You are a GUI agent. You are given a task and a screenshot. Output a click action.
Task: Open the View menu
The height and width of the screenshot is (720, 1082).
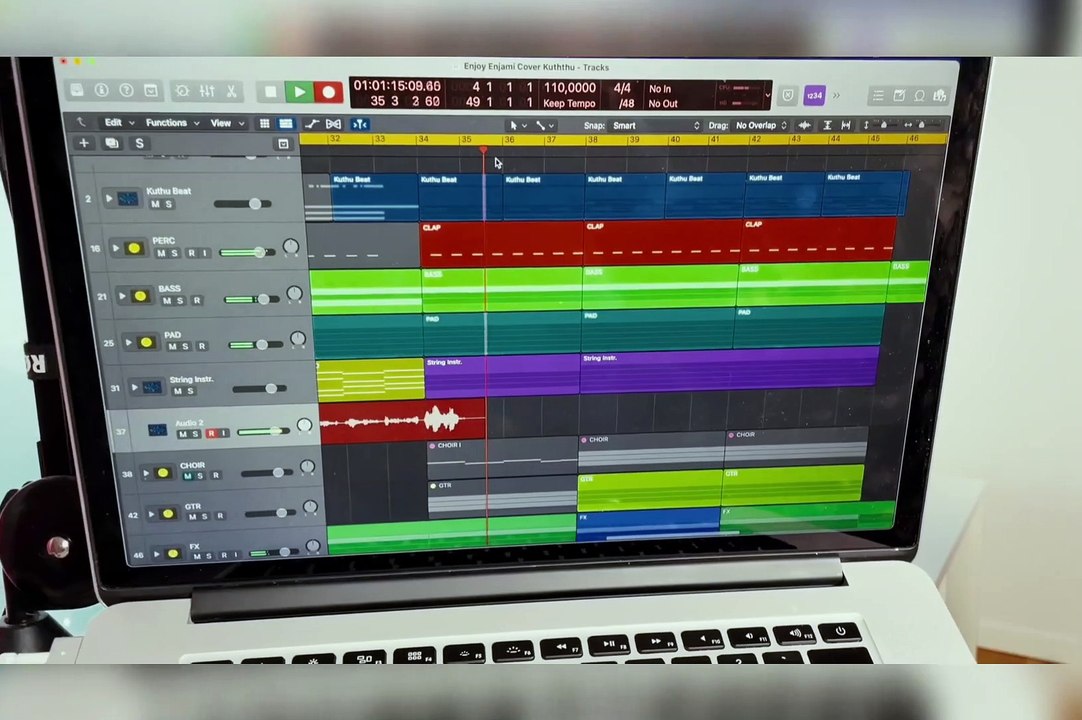227,123
